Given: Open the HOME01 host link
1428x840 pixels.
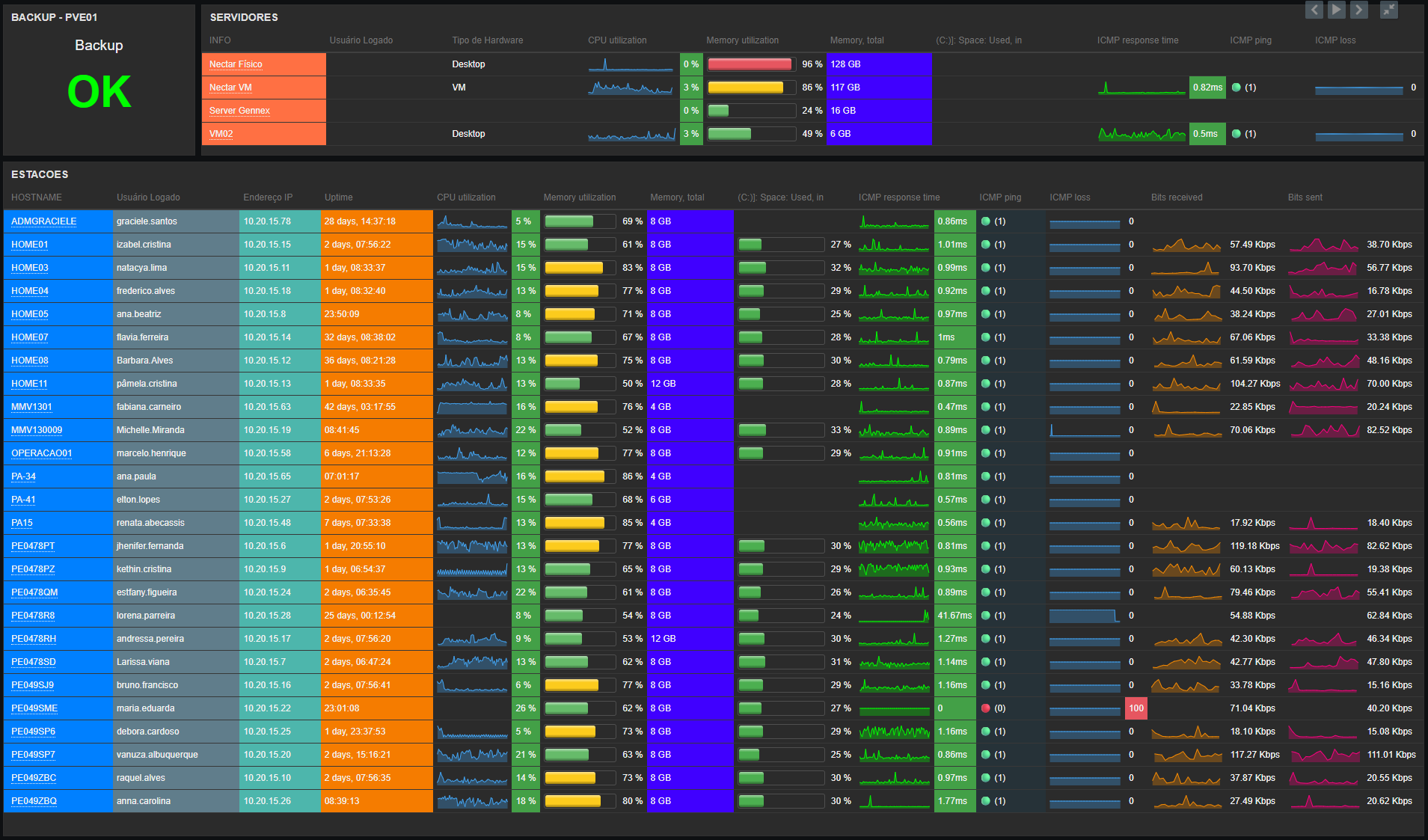Looking at the screenshot, I should point(29,245).
